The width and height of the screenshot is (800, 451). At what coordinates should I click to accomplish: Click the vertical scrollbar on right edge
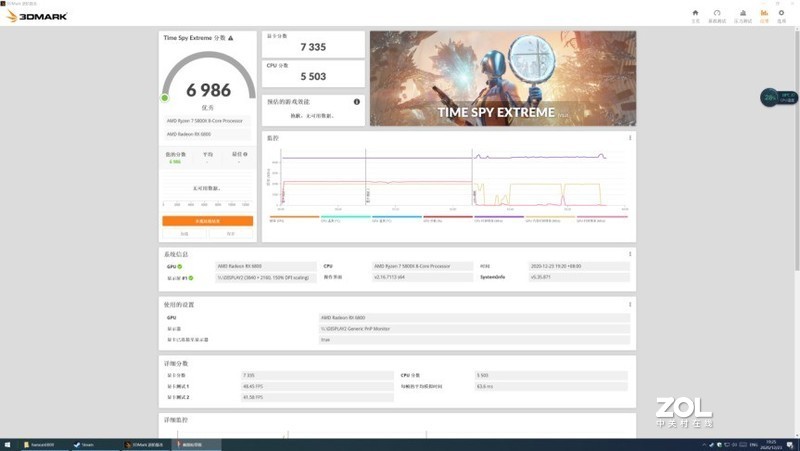click(x=796, y=153)
